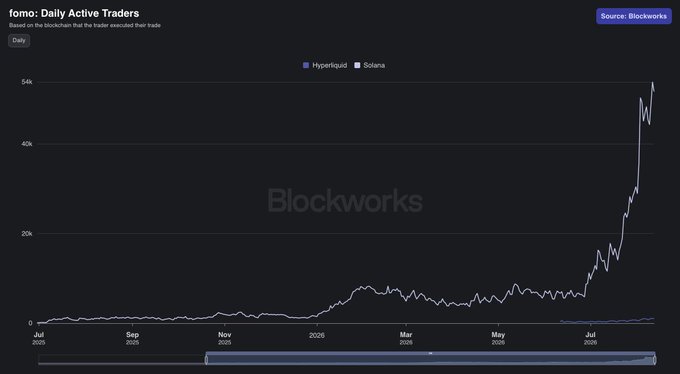Viewport: 680px width, 374px height.
Task: Click the Solana line peak near 54k
Action: coord(652,82)
